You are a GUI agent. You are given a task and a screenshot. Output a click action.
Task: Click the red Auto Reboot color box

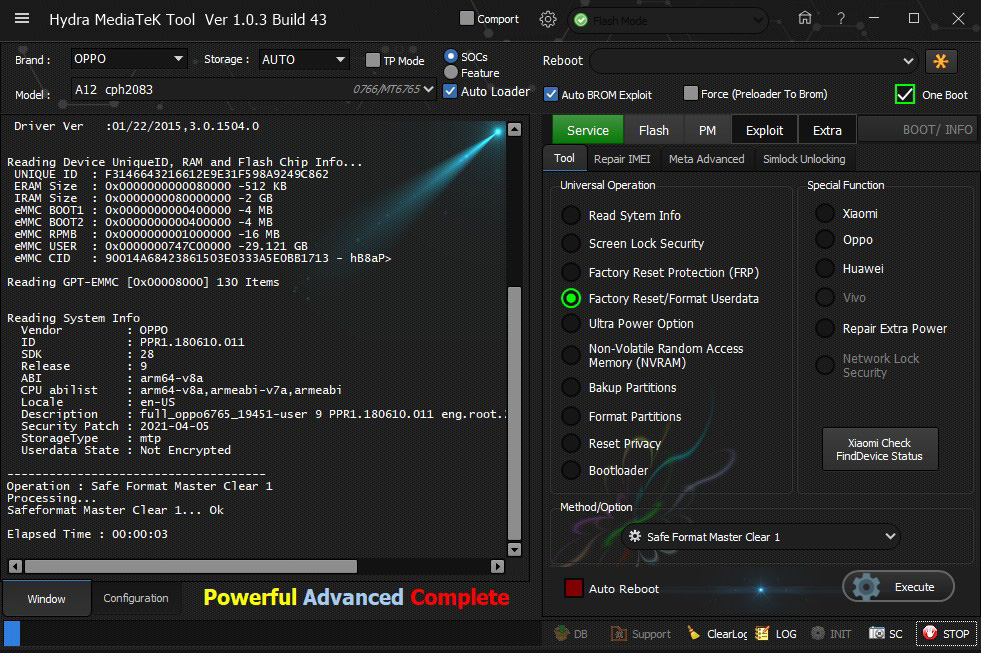(574, 588)
